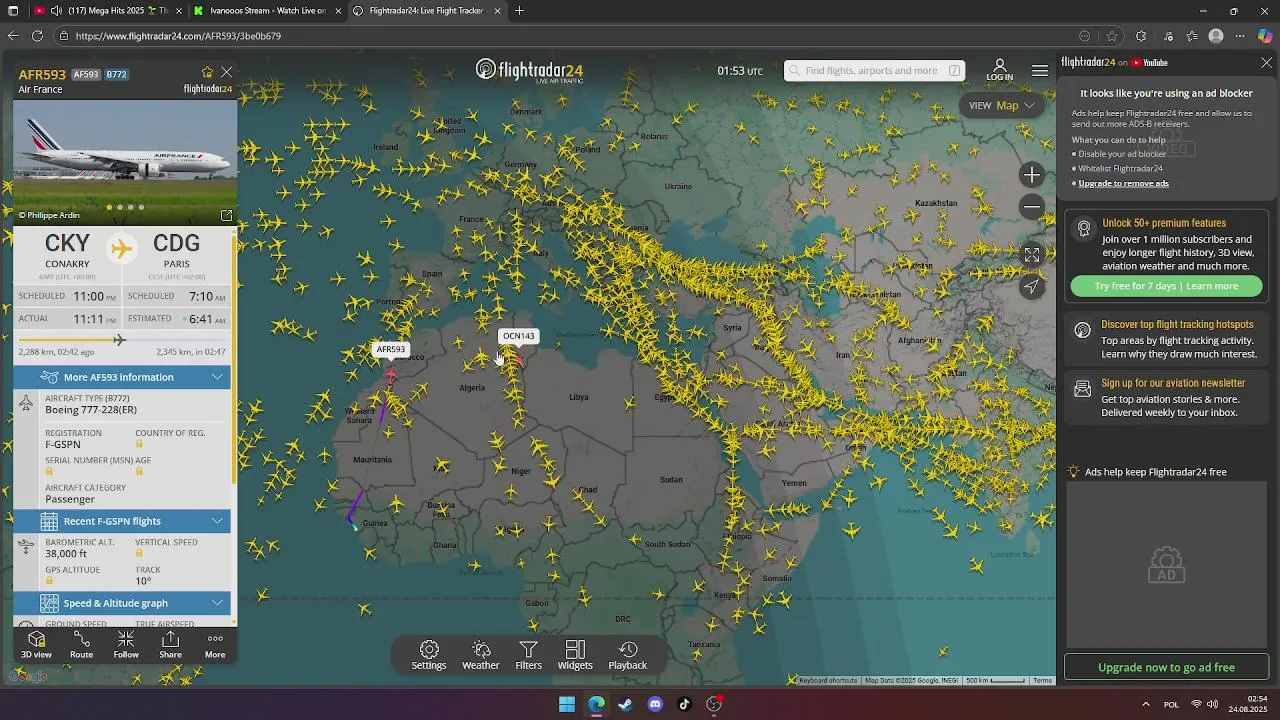Open the More options in flight panel
The height and width of the screenshot is (720, 1280).
tap(215, 645)
